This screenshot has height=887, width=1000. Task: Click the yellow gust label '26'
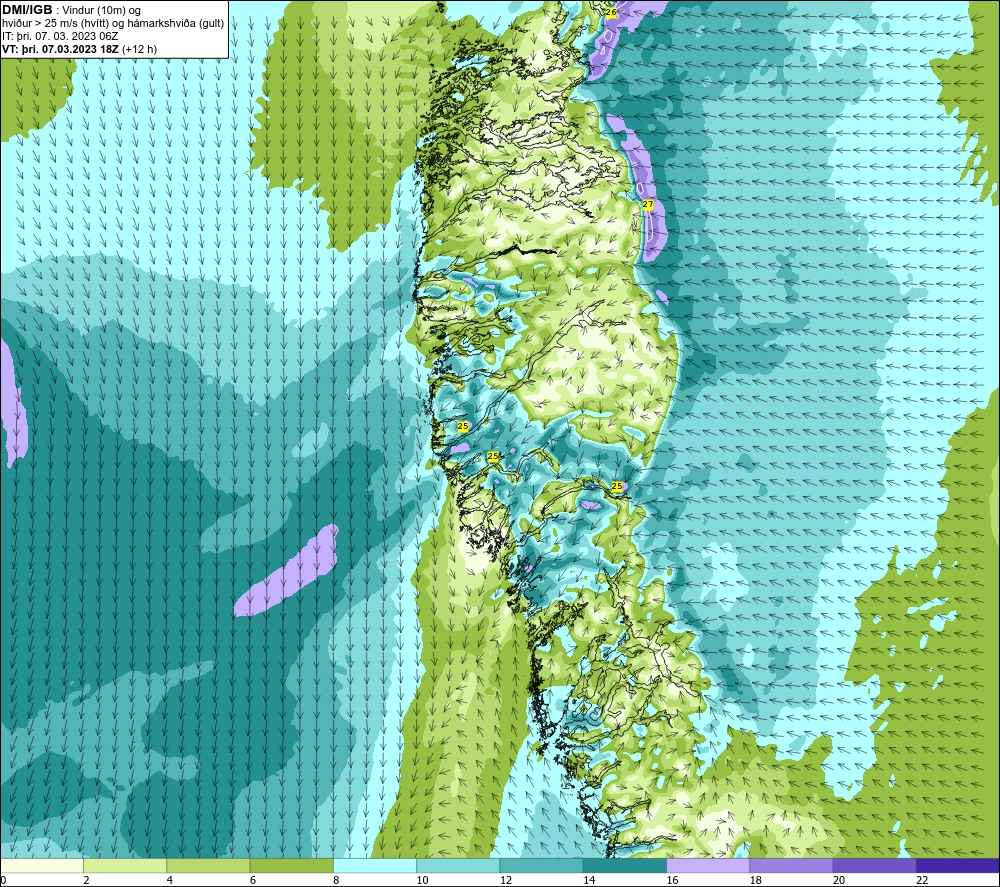(x=611, y=13)
